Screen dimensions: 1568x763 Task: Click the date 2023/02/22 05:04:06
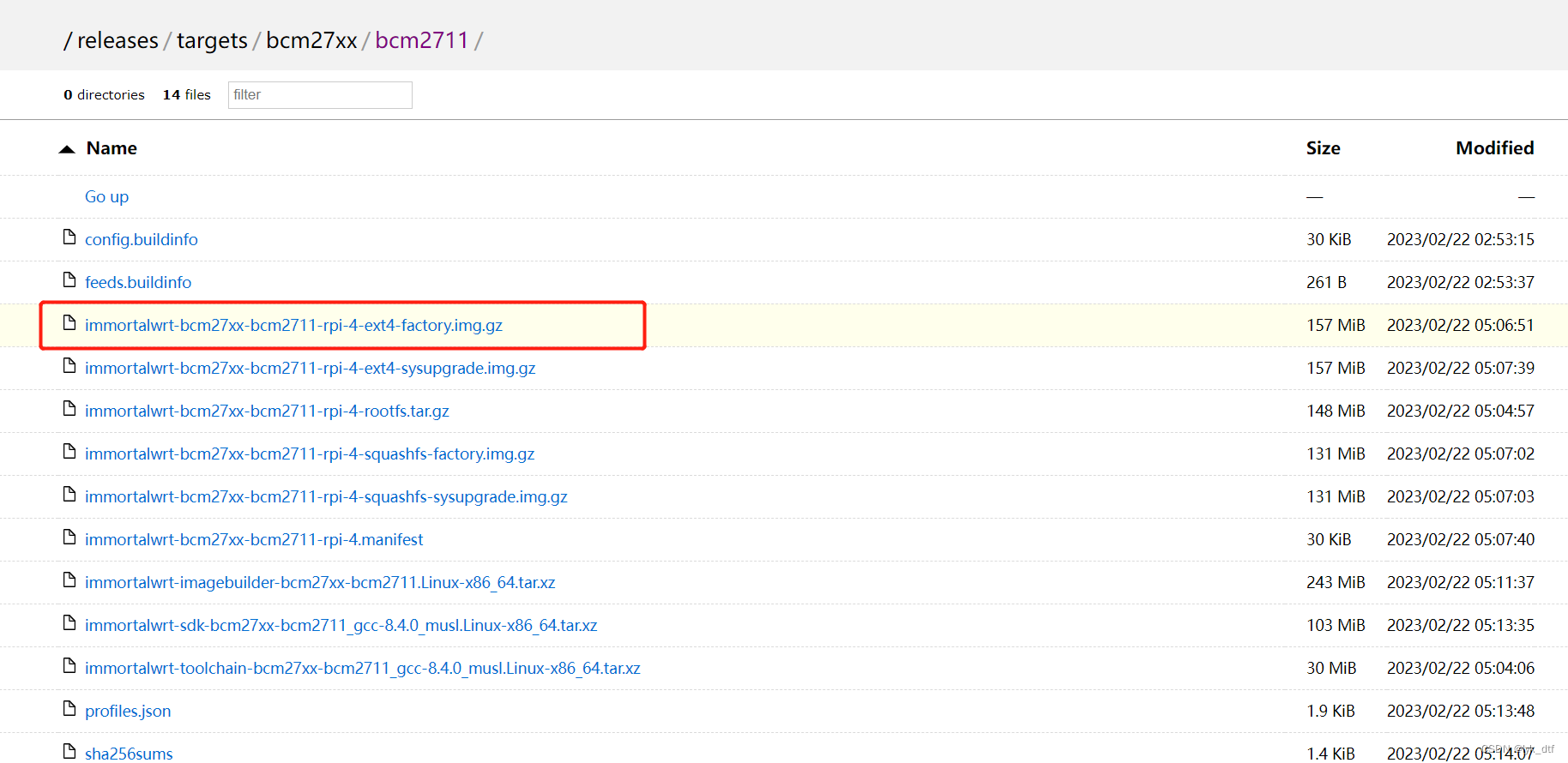(1461, 668)
